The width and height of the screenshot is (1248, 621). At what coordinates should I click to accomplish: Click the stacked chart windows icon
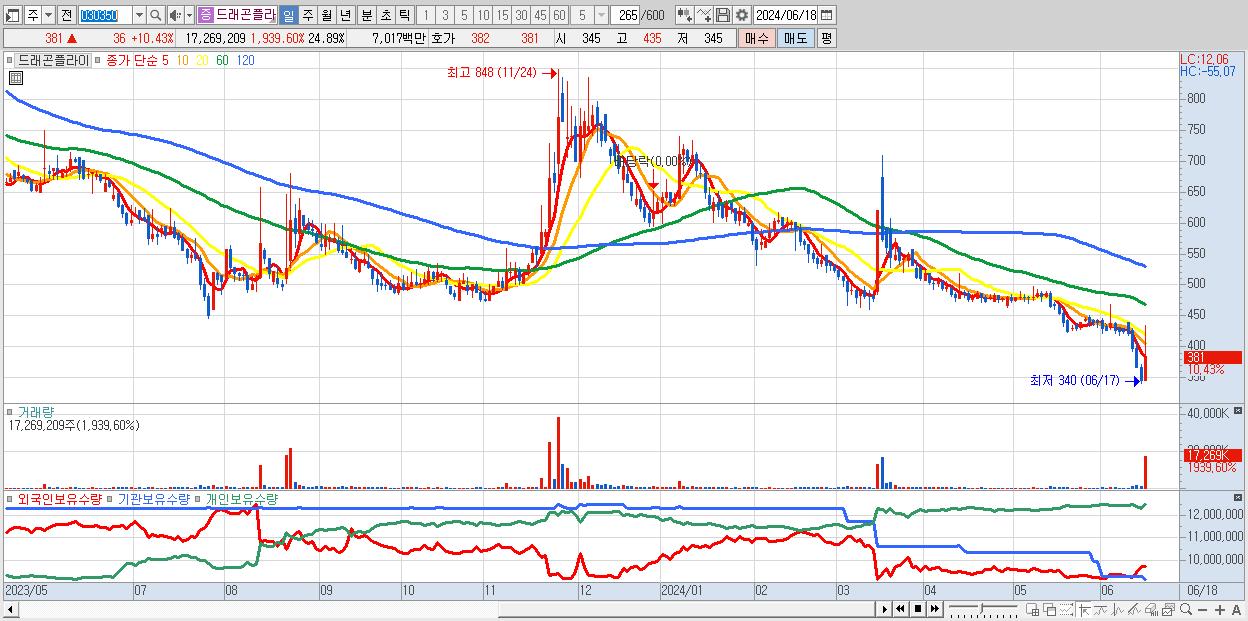pyautogui.click(x=1169, y=609)
